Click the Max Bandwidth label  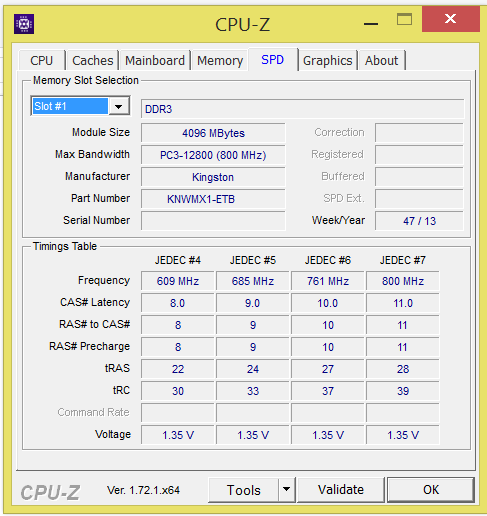(x=92, y=154)
